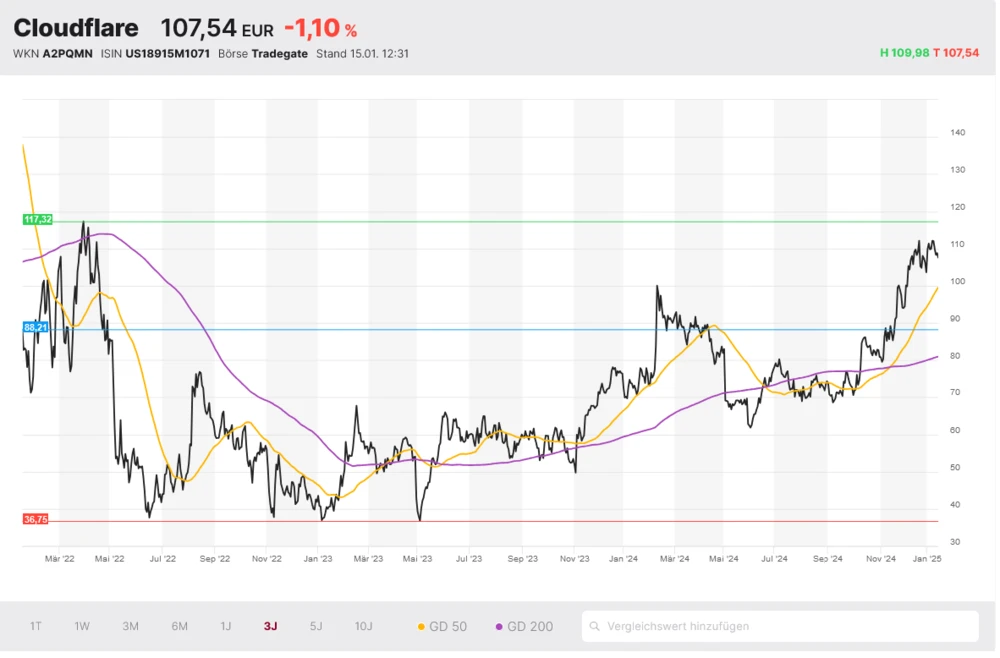Screen dimensions: 1000x658
Task: Select the 1W time range
Action: click(x=82, y=627)
